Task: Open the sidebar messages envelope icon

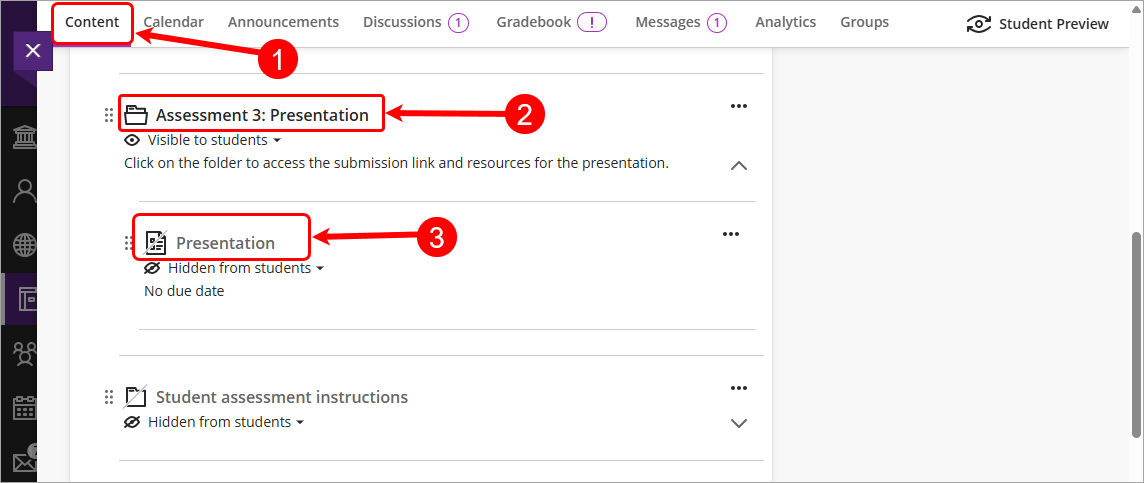Action: (x=24, y=461)
